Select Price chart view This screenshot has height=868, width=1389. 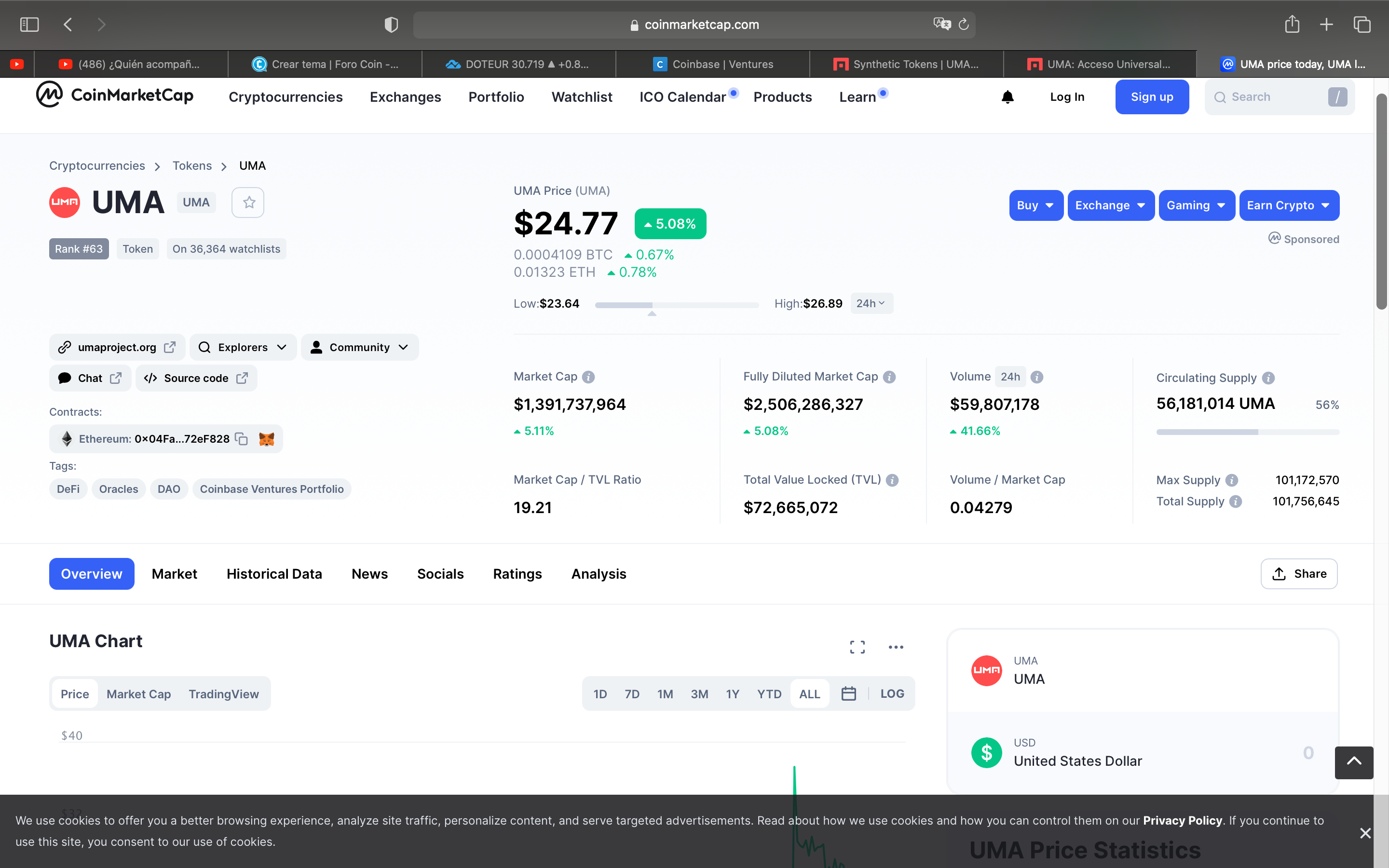[75, 693]
